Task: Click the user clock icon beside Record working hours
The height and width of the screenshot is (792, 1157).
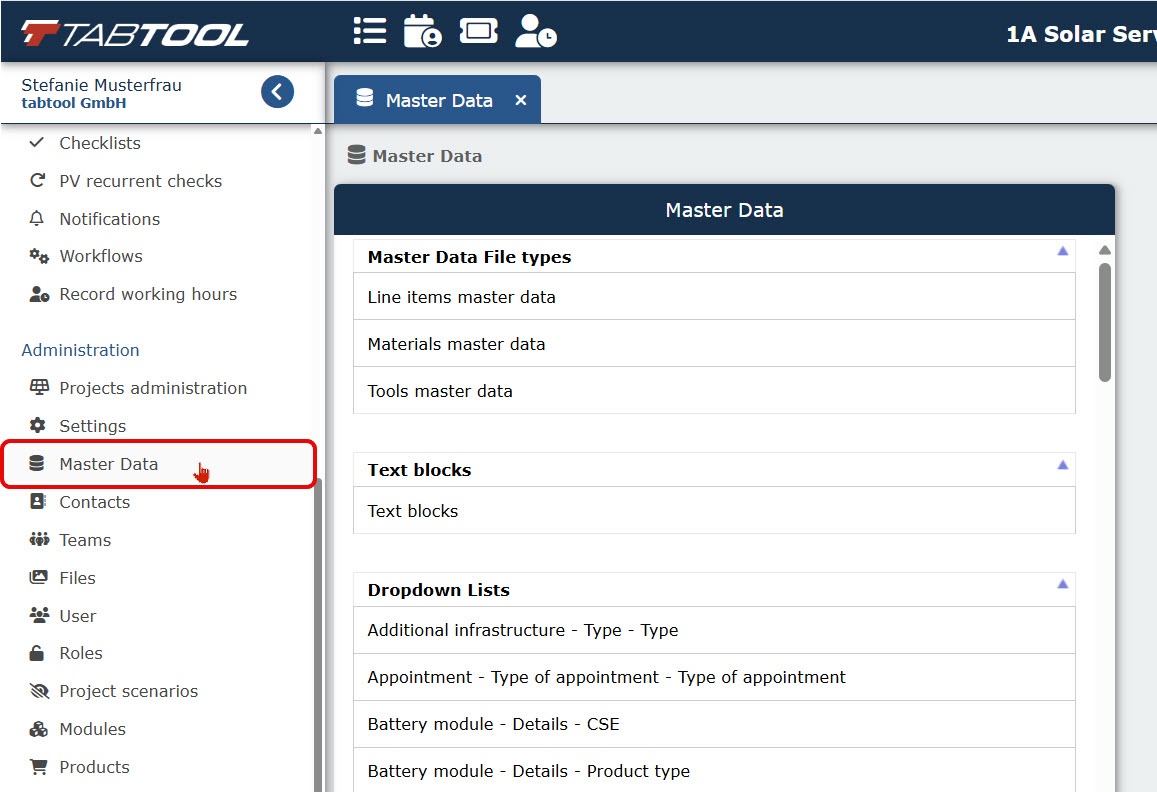Action: click(x=39, y=295)
